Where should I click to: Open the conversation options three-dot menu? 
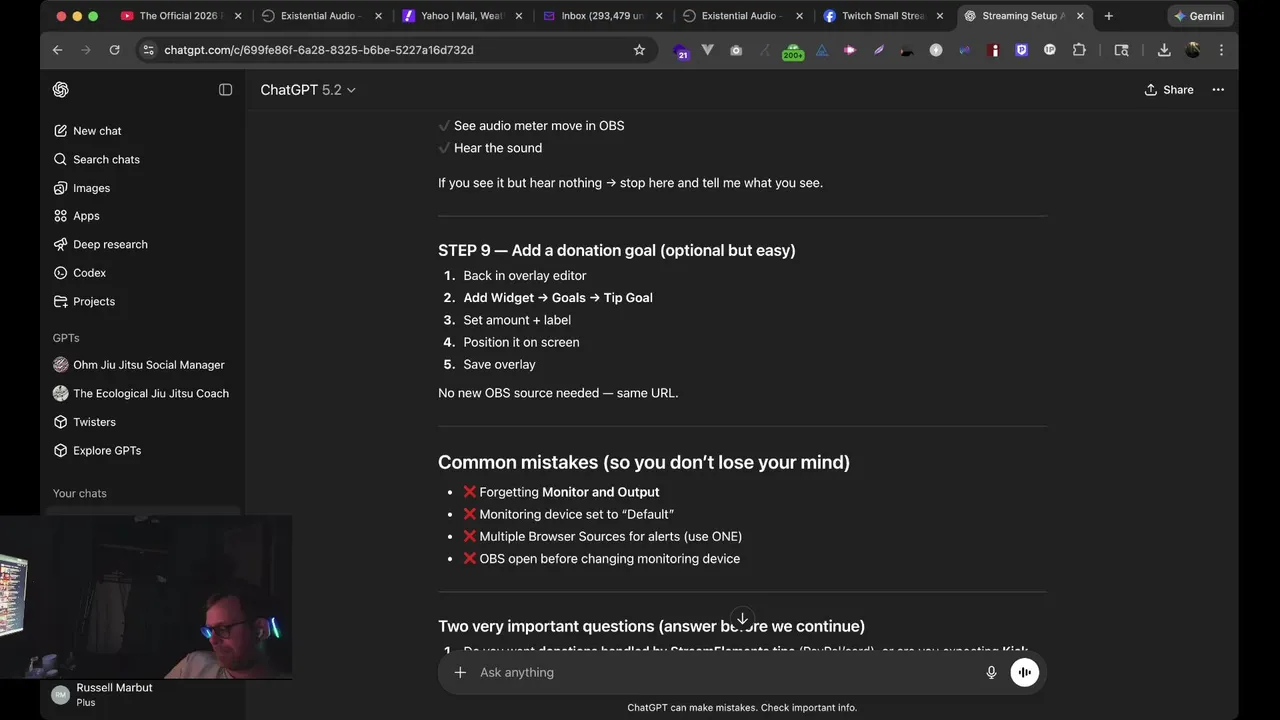click(1218, 90)
